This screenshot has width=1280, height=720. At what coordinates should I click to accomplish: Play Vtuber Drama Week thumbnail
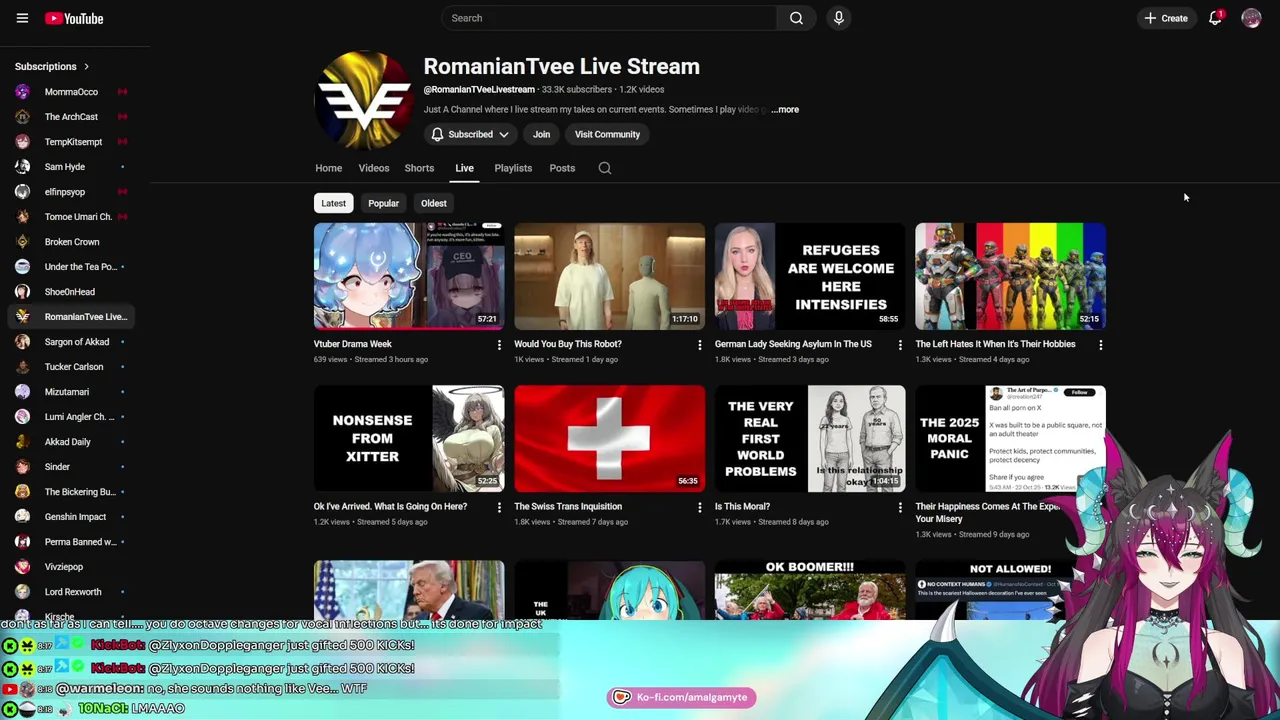click(x=409, y=276)
